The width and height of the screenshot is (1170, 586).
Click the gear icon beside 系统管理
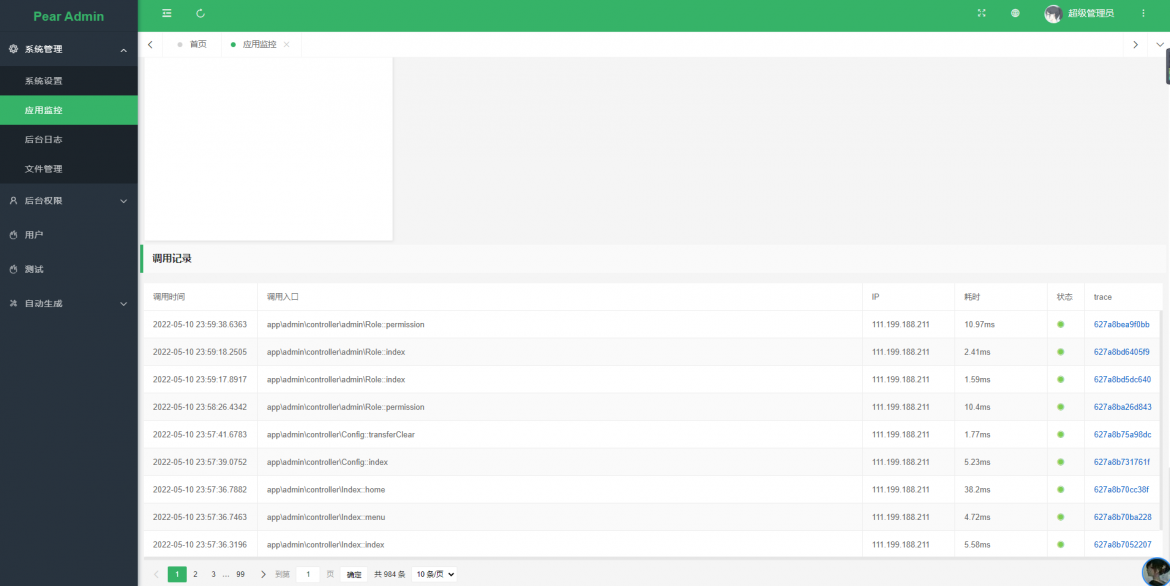coord(13,49)
